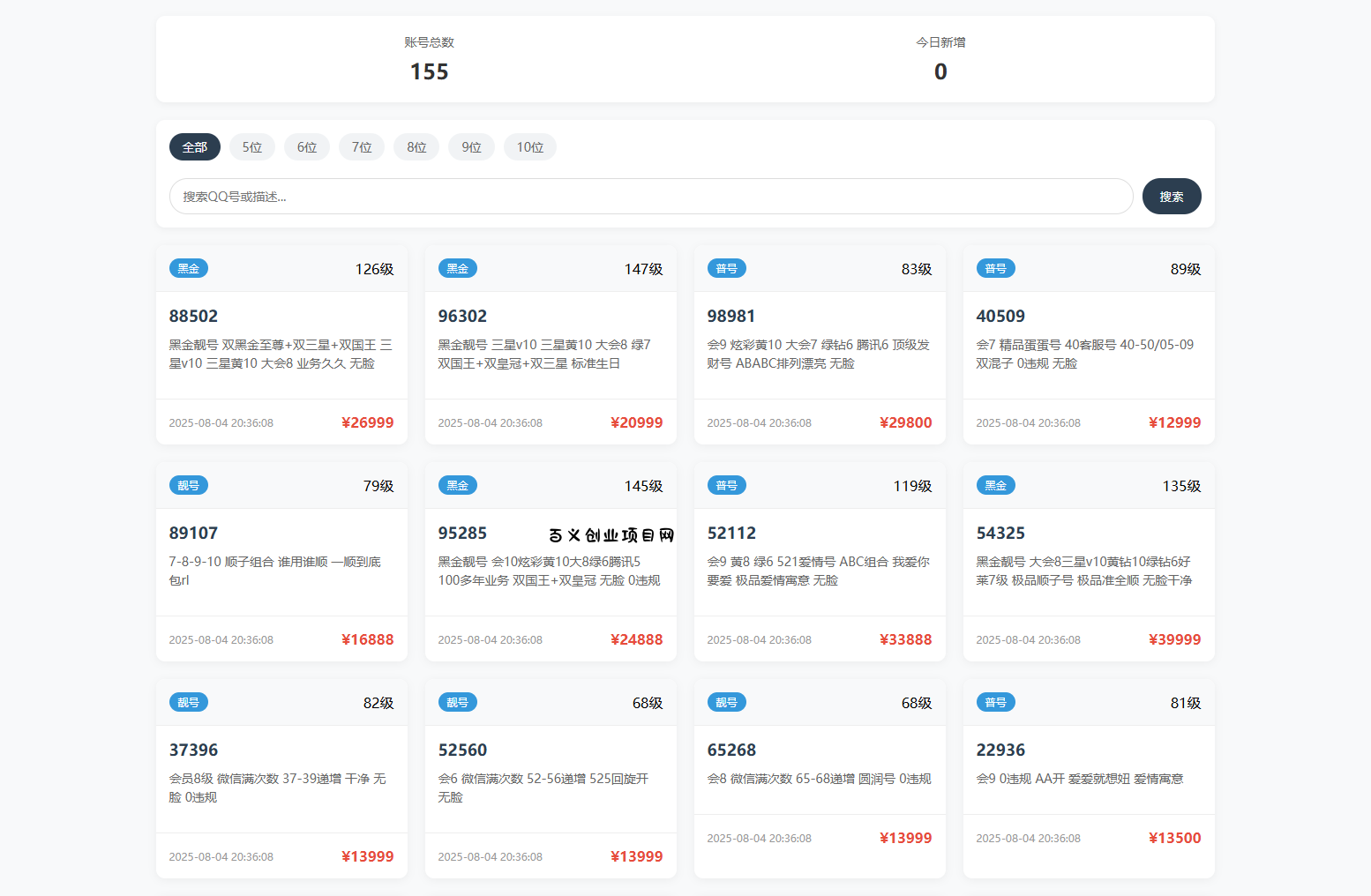Click the 账号总数 count 155
The height and width of the screenshot is (896, 1371).
pyautogui.click(x=430, y=71)
